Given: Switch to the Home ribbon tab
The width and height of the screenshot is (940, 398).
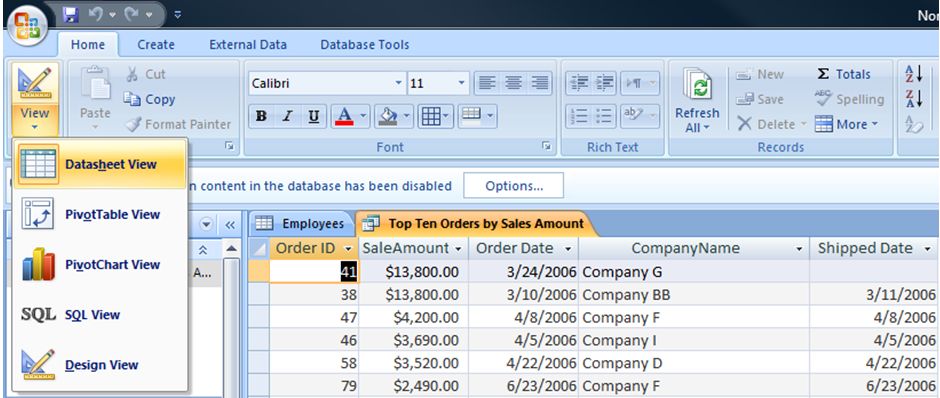Looking at the screenshot, I should [x=88, y=44].
